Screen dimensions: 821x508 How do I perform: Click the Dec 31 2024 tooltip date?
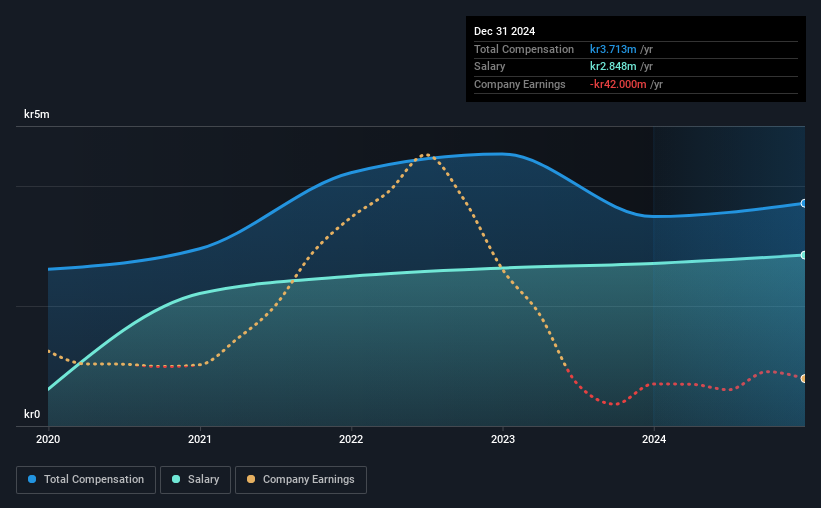coord(504,31)
